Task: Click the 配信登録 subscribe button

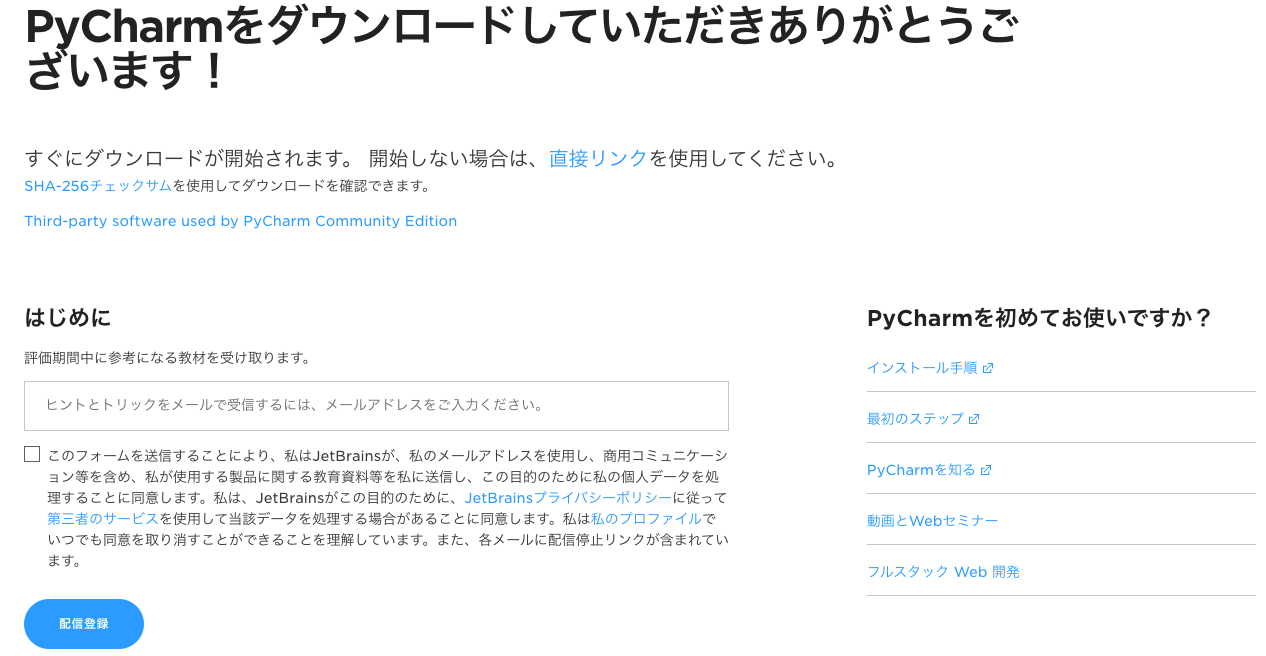Action: [84, 624]
